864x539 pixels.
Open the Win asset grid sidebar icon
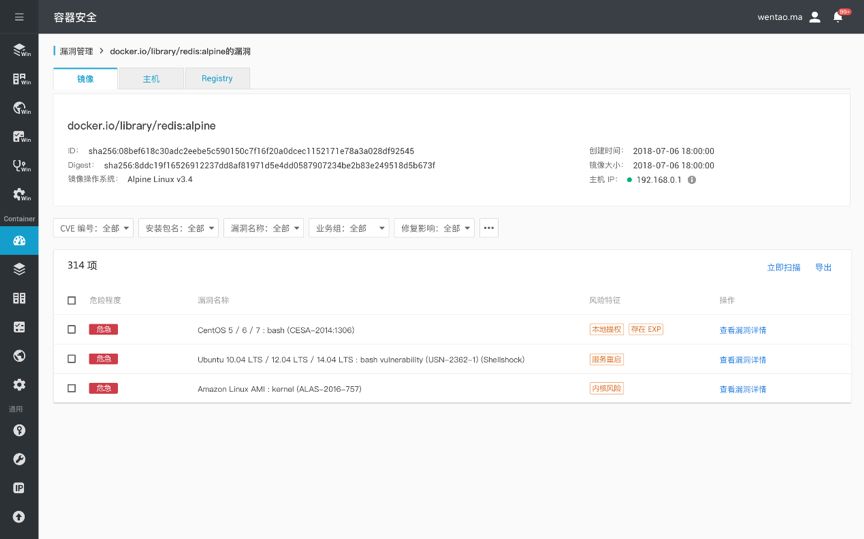pos(21,79)
